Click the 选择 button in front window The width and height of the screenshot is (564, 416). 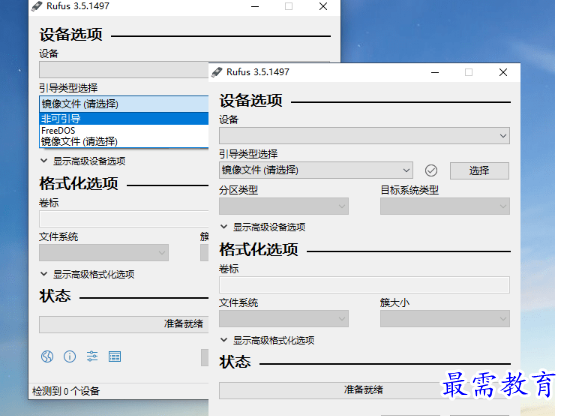pyautogui.click(x=479, y=170)
